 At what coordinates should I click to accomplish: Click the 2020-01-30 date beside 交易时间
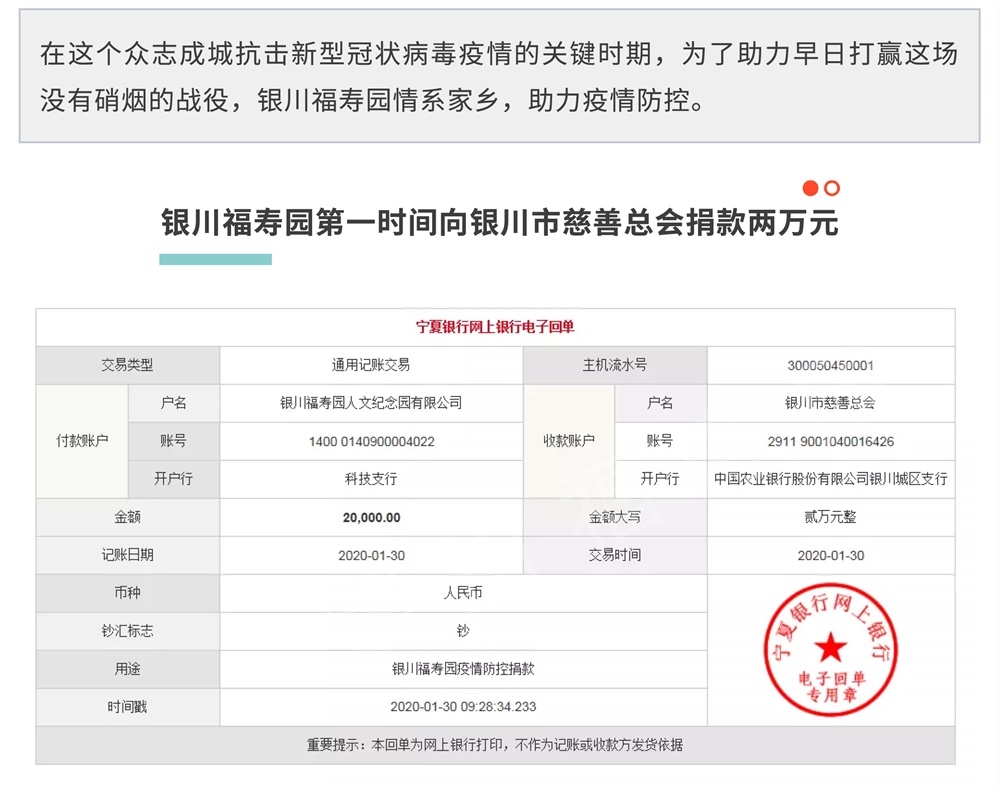tap(830, 555)
